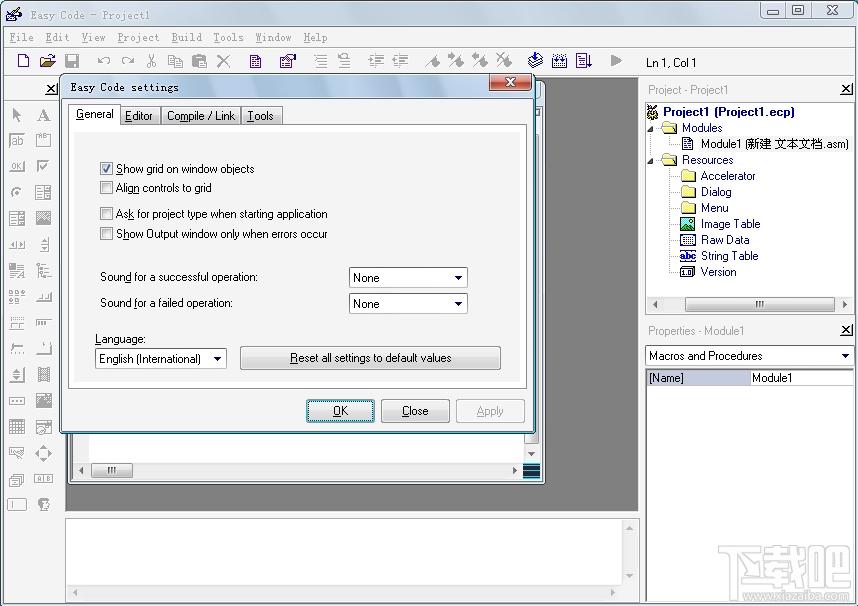Open the File menu

point(22,37)
